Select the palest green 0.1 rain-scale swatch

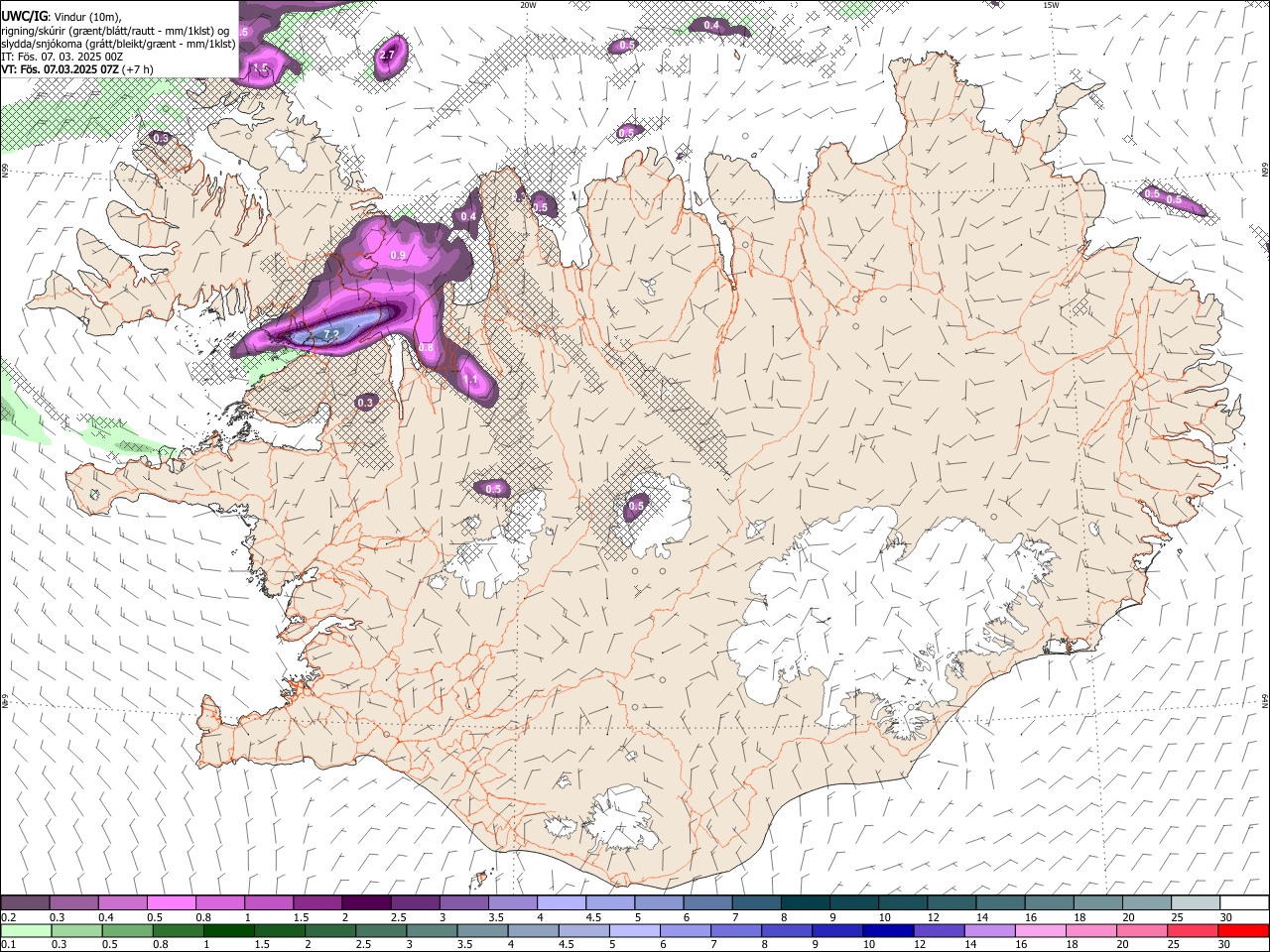[26, 931]
